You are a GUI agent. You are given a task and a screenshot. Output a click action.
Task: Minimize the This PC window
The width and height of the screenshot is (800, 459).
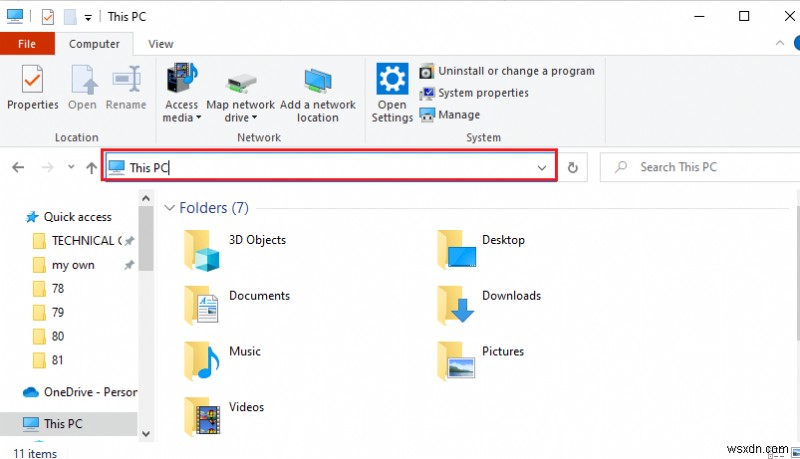pos(699,16)
